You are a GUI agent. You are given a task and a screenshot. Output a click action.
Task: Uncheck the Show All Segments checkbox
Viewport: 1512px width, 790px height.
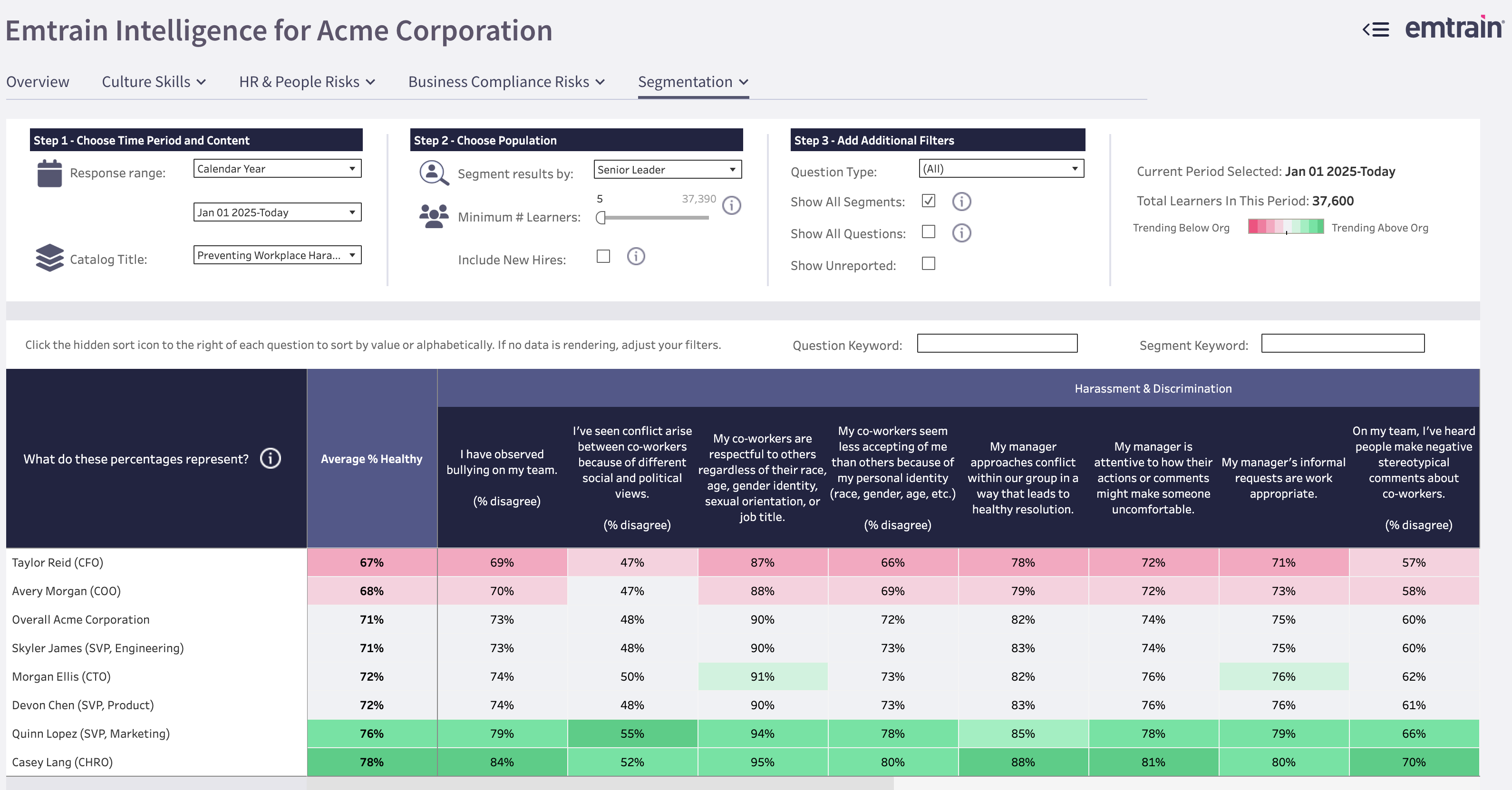click(928, 201)
